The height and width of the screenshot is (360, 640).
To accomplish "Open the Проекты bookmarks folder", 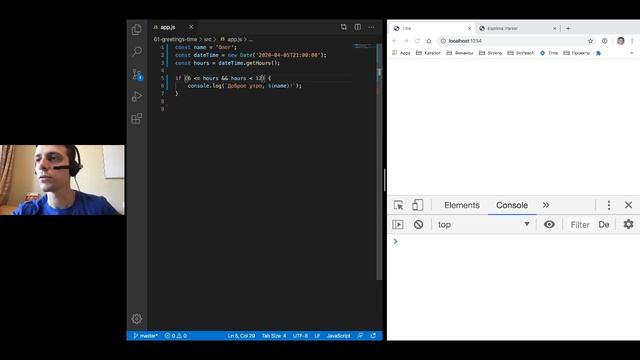I will click(576, 53).
